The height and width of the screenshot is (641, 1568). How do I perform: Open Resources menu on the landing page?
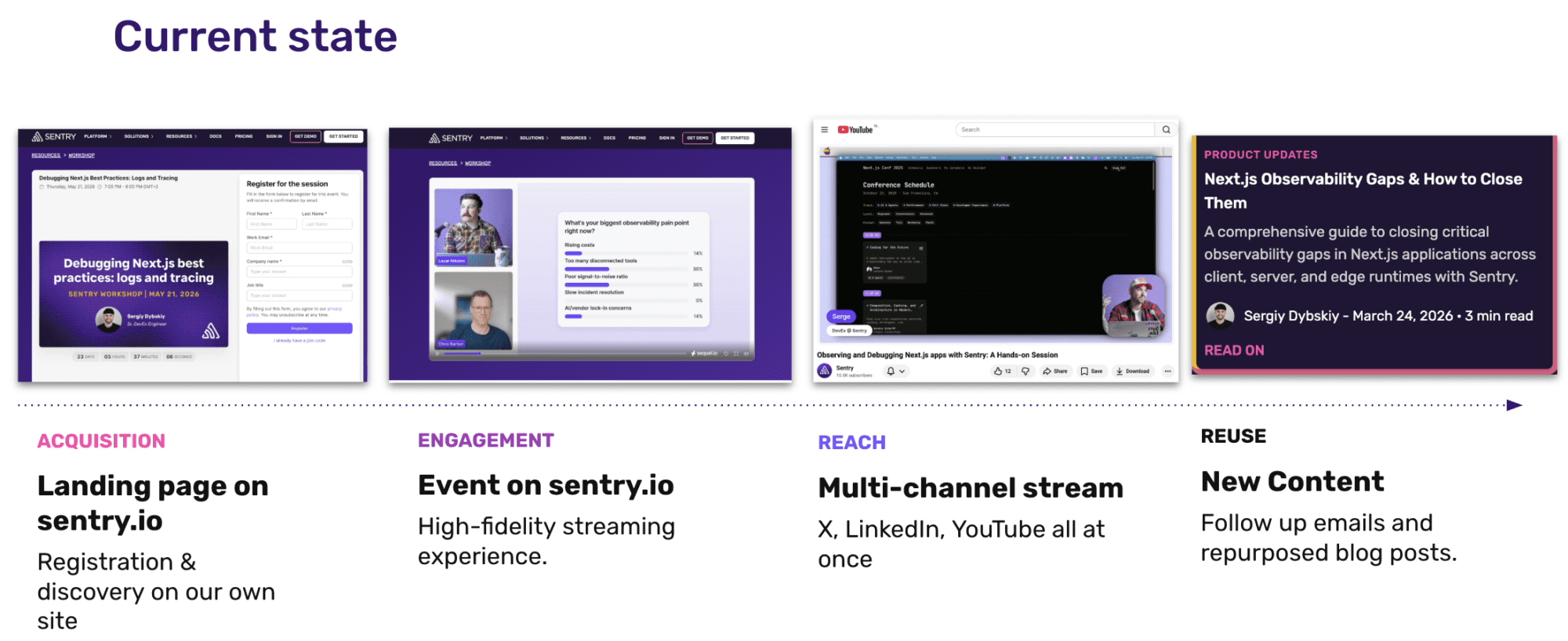(181, 136)
